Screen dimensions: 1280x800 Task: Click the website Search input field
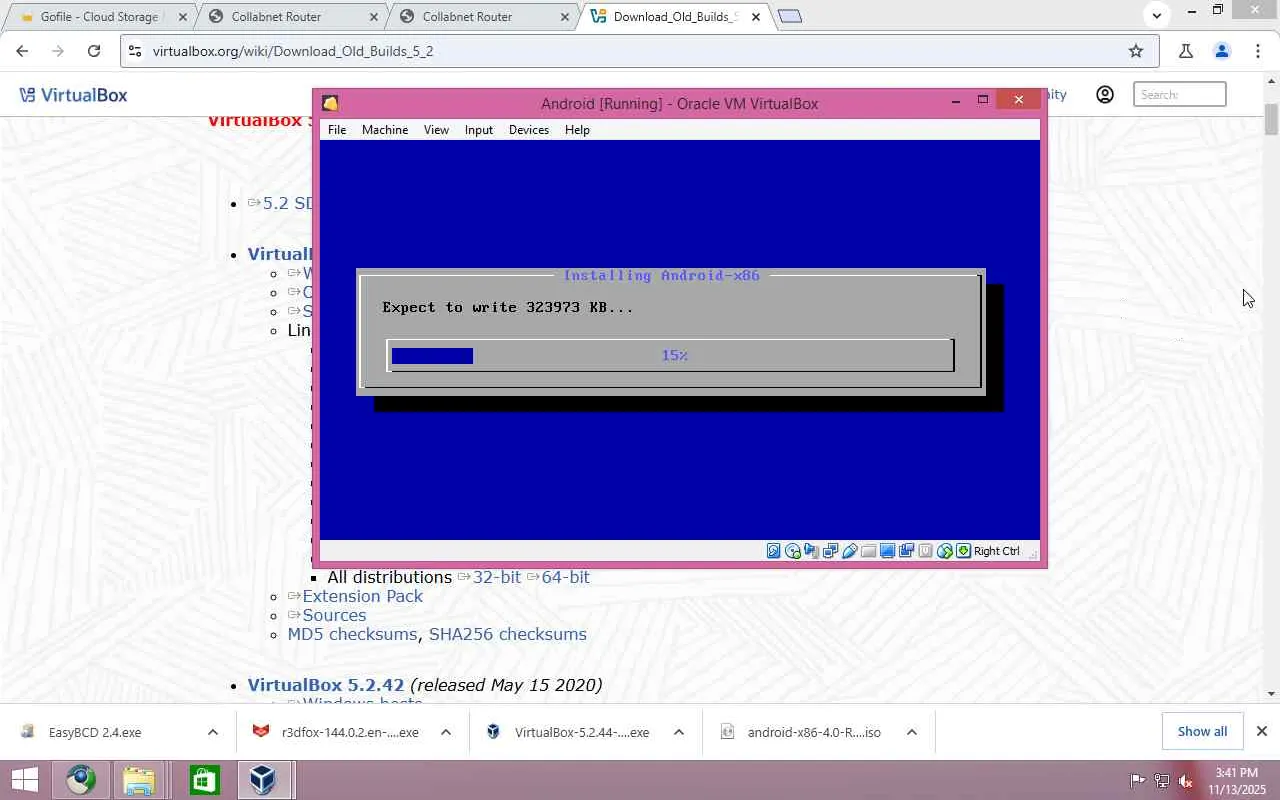coord(1180,94)
